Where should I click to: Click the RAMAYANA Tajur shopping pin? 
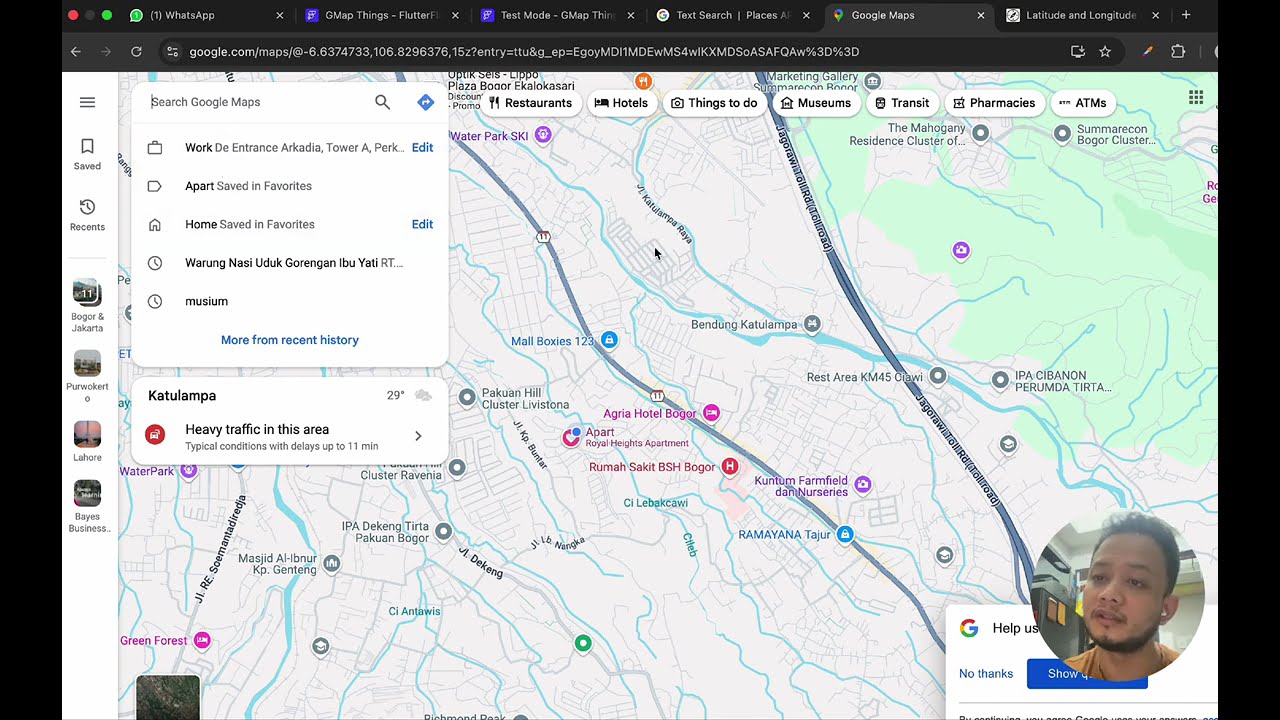845,535
